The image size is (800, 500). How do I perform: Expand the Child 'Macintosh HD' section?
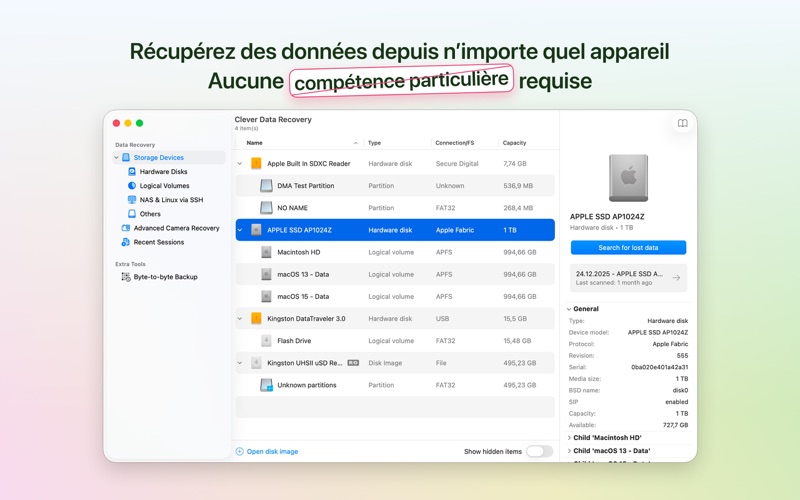[569, 438]
